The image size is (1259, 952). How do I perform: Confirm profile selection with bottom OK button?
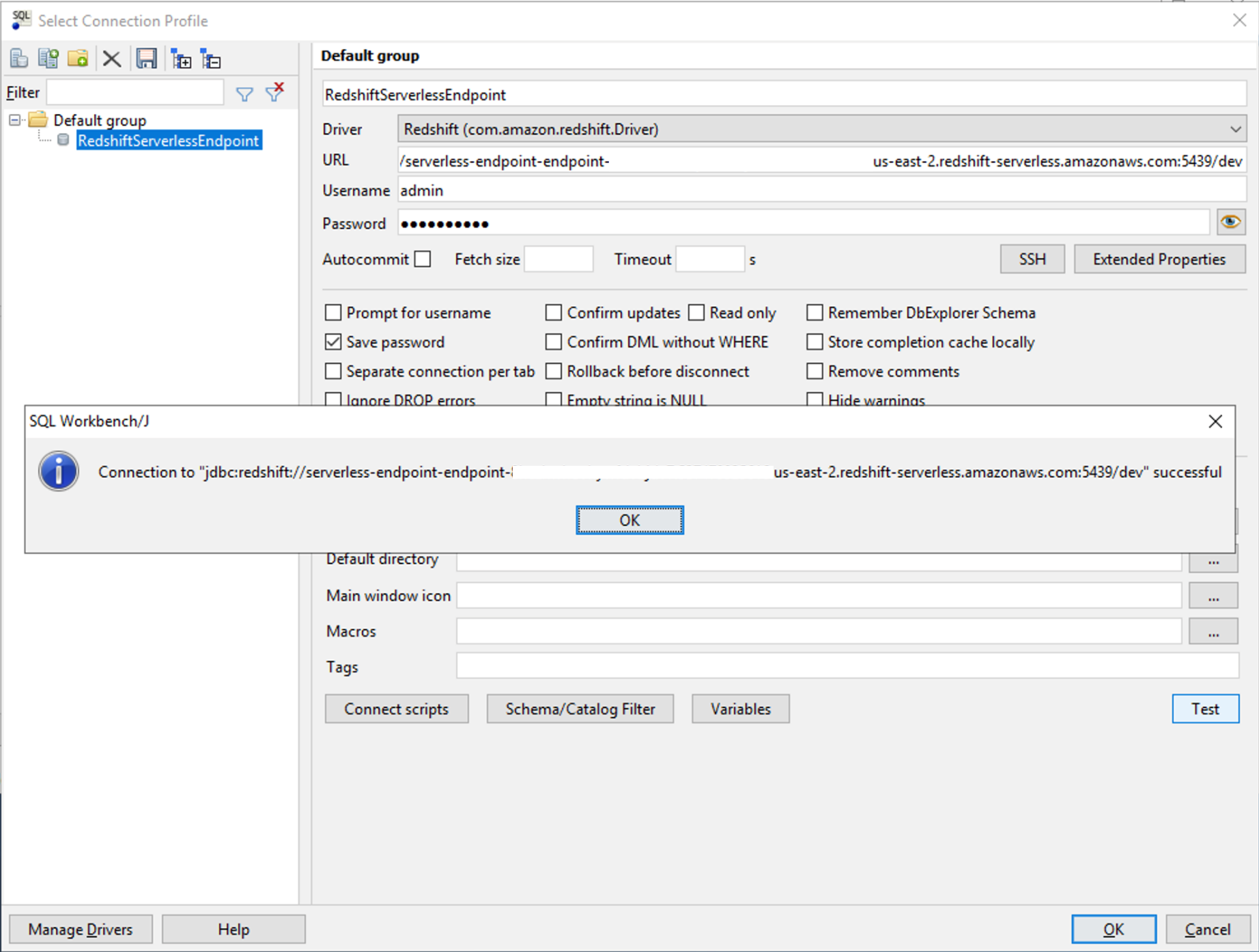point(1114,929)
